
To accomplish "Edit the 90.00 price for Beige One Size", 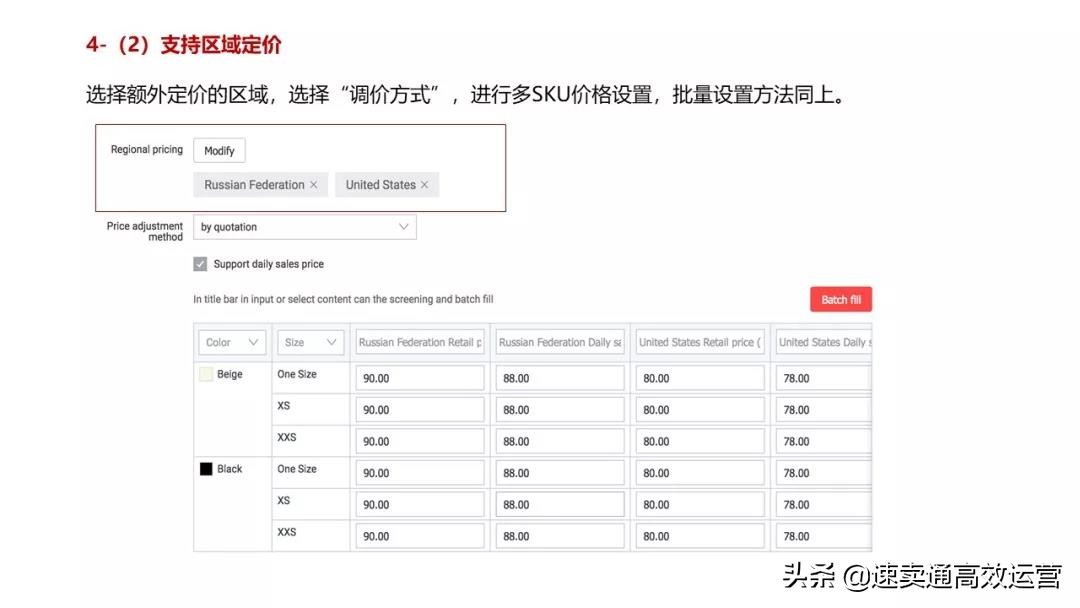I will coord(419,377).
